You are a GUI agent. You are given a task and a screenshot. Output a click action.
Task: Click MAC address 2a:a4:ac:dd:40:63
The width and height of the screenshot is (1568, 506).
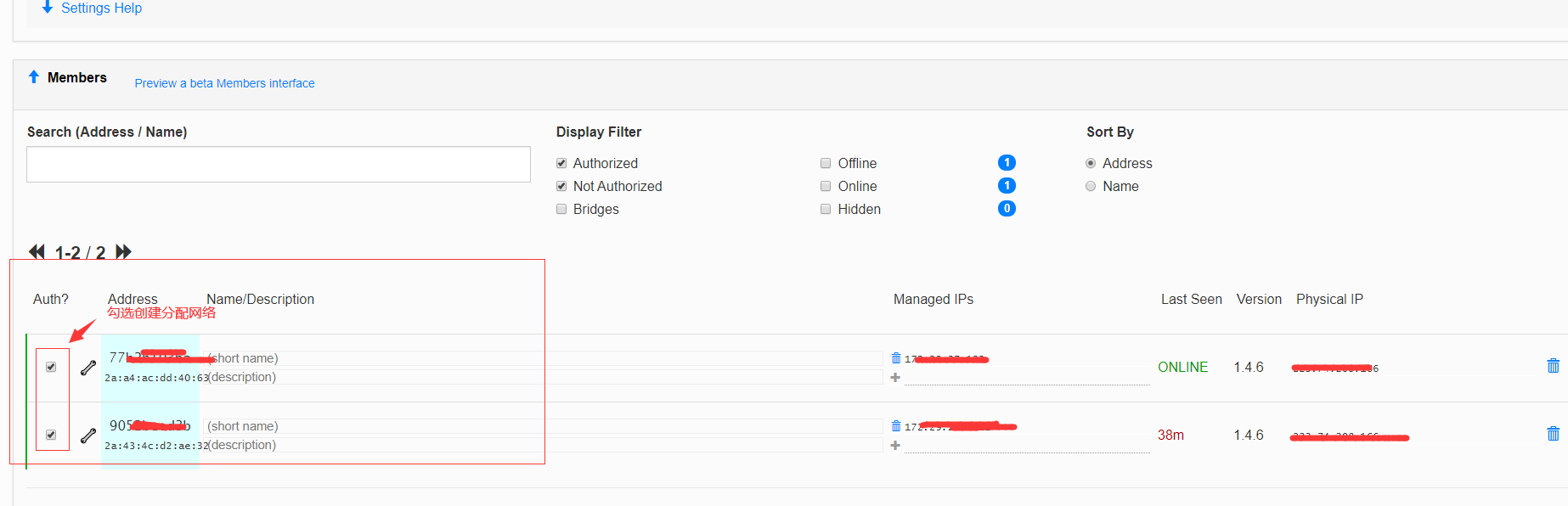[156, 378]
